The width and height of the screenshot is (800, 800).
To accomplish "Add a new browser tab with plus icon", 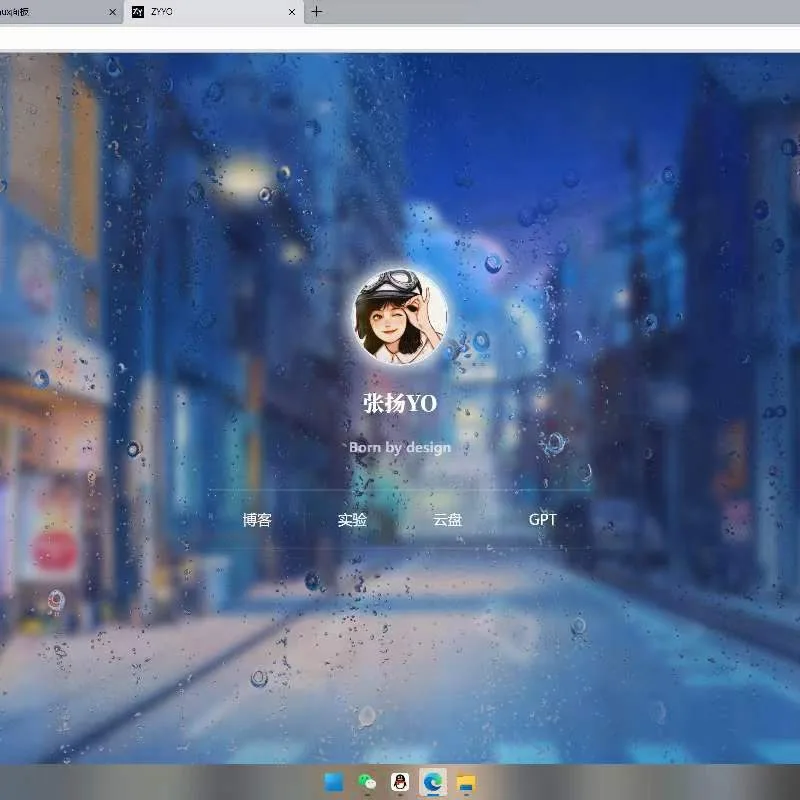I will (317, 11).
